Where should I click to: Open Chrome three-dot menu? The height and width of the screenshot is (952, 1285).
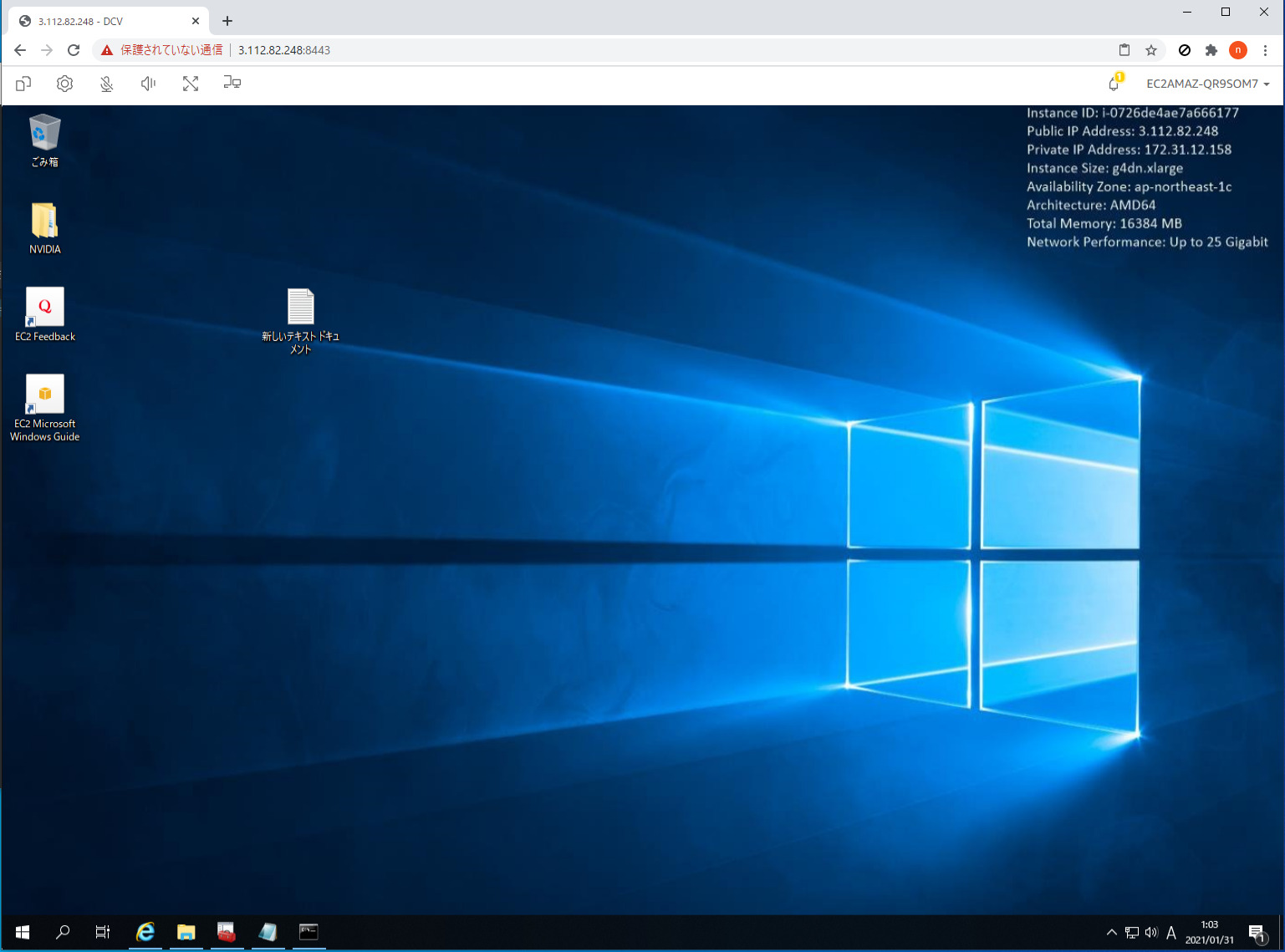click(x=1265, y=50)
